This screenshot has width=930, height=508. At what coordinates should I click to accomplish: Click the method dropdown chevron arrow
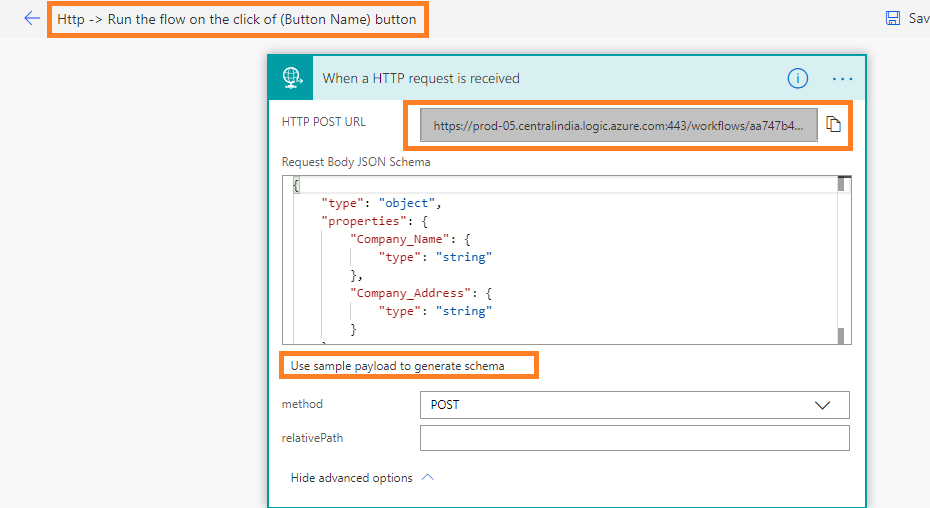pyautogui.click(x=822, y=405)
